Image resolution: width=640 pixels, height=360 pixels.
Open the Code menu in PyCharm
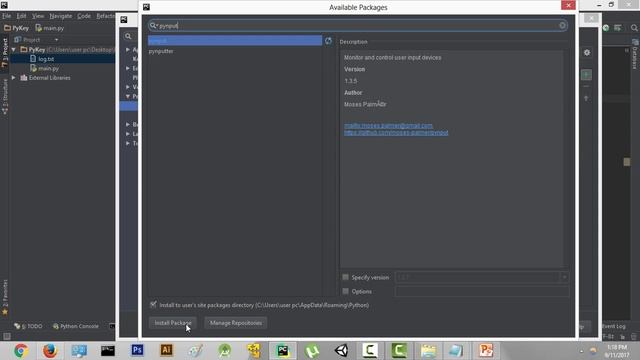[84, 16]
